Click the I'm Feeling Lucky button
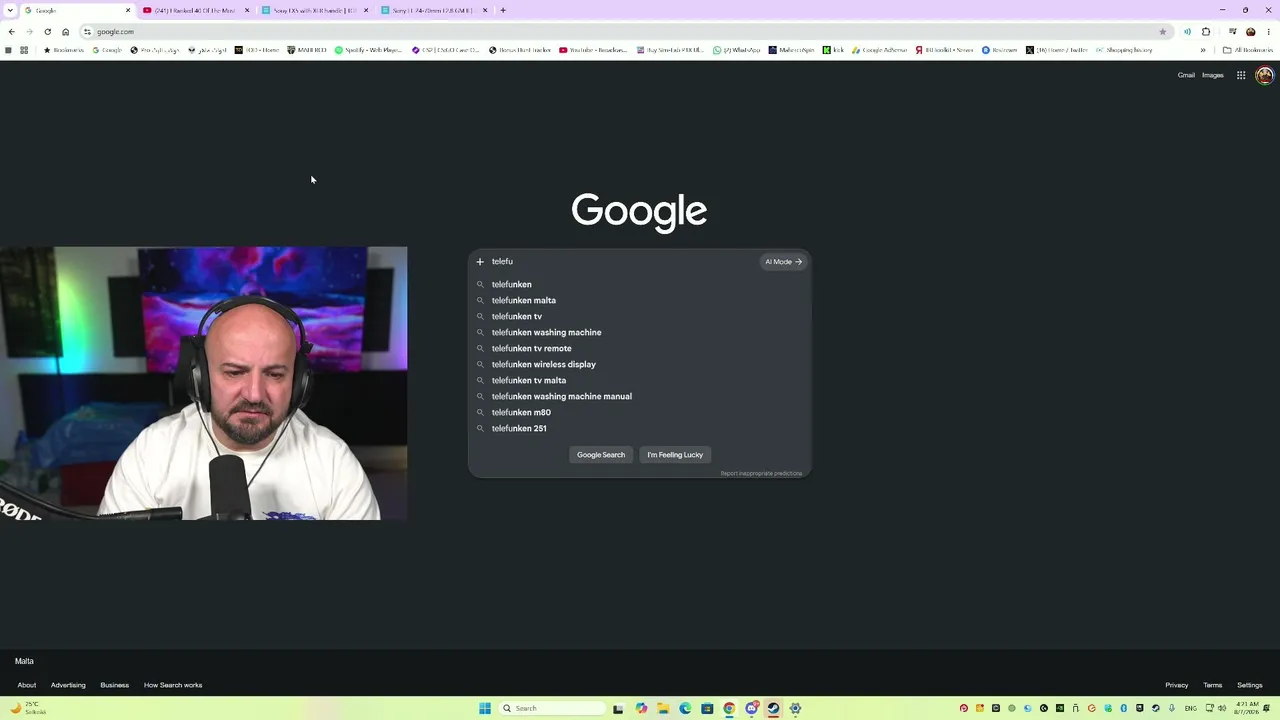 pyautogui.click(x=675, y=455)
